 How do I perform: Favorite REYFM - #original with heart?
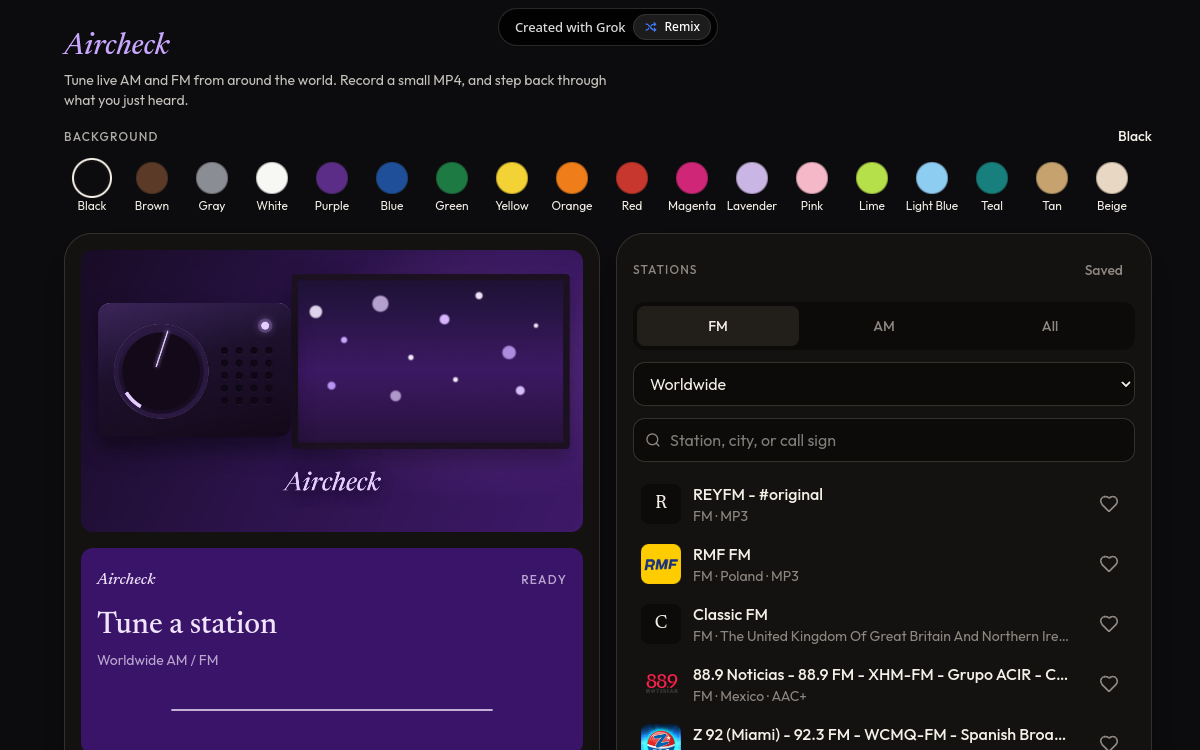point(1109,504)
